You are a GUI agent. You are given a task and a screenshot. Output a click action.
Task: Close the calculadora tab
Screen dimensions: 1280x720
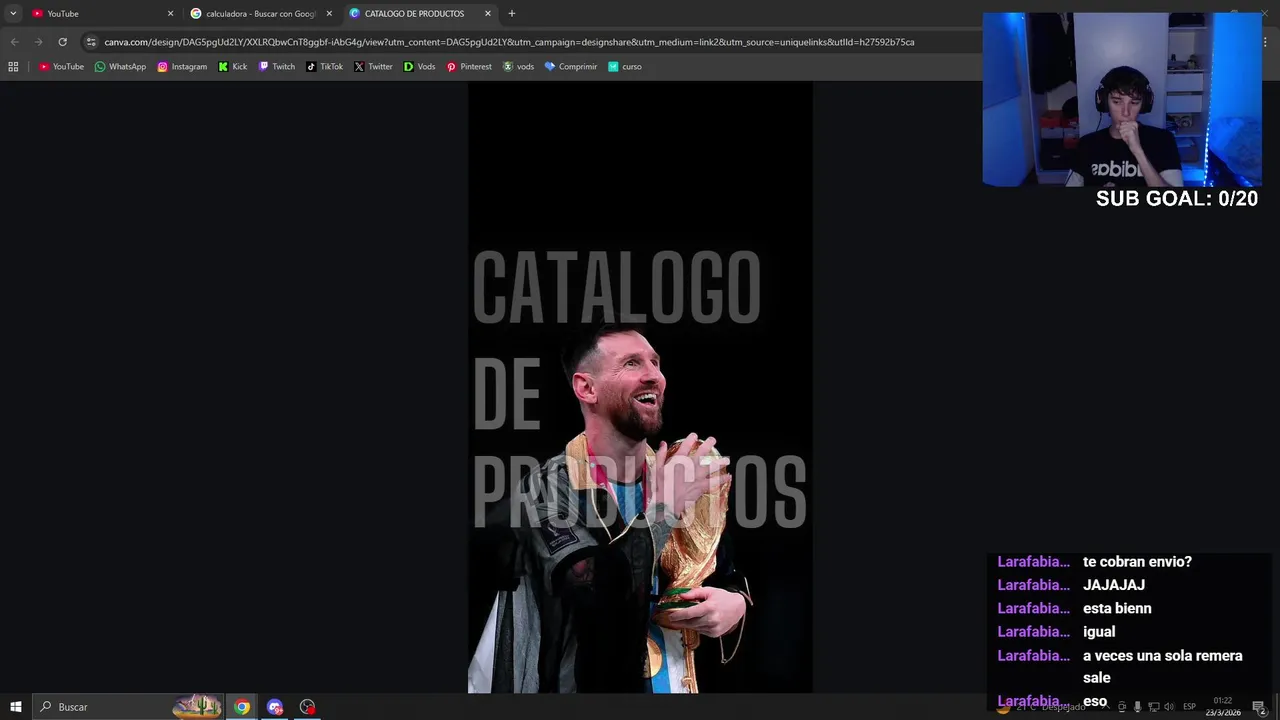pos(329,13)
